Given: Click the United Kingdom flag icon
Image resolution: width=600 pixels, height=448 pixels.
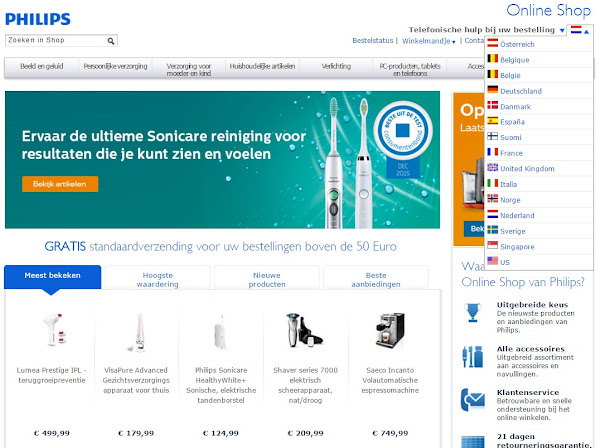Looking at the screenshot, I should click(x=492, y=168).
